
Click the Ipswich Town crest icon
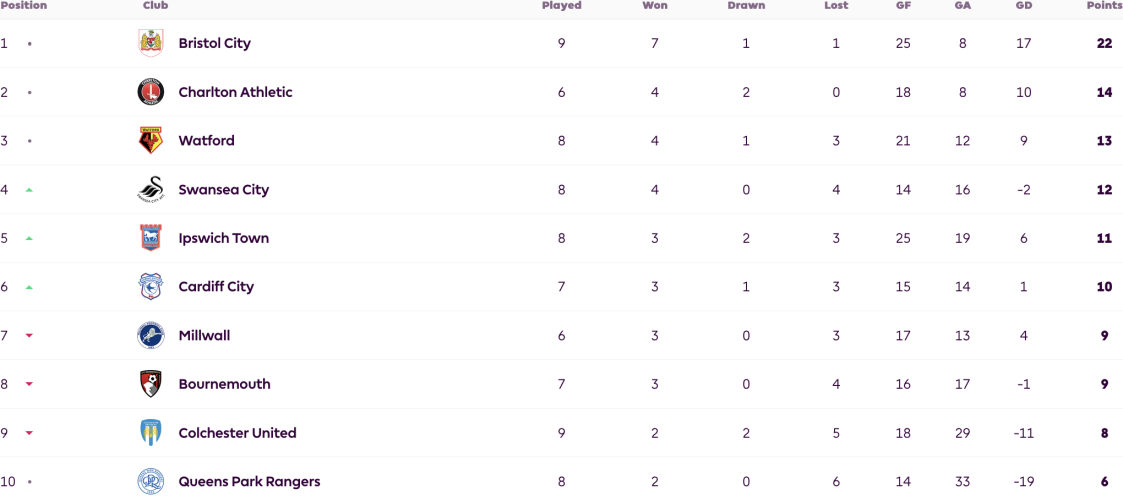150,238
